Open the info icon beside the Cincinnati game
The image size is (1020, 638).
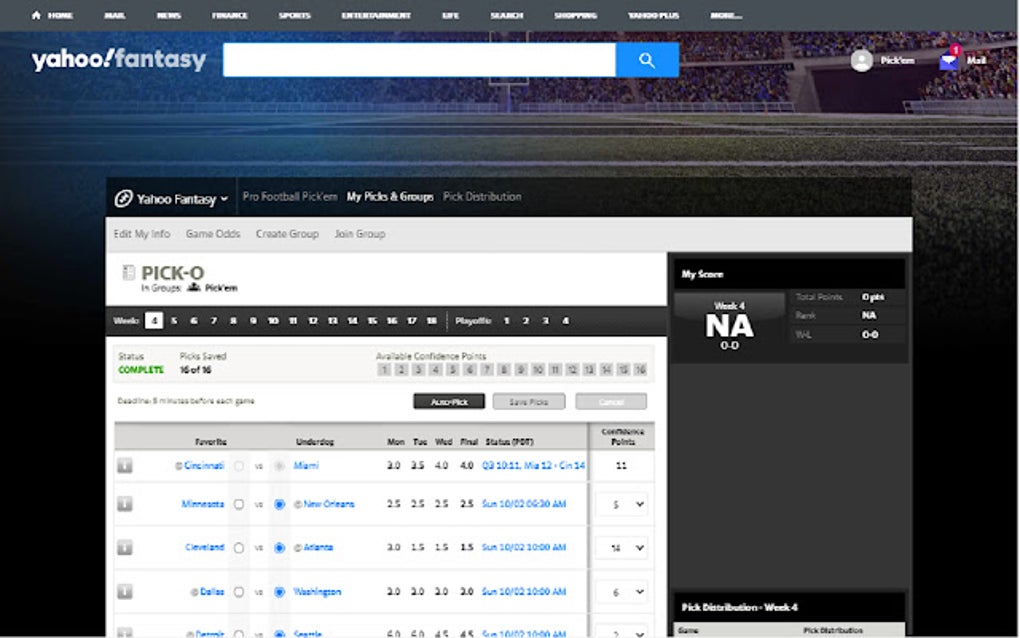pyautogui.click(x=124, y=465)
